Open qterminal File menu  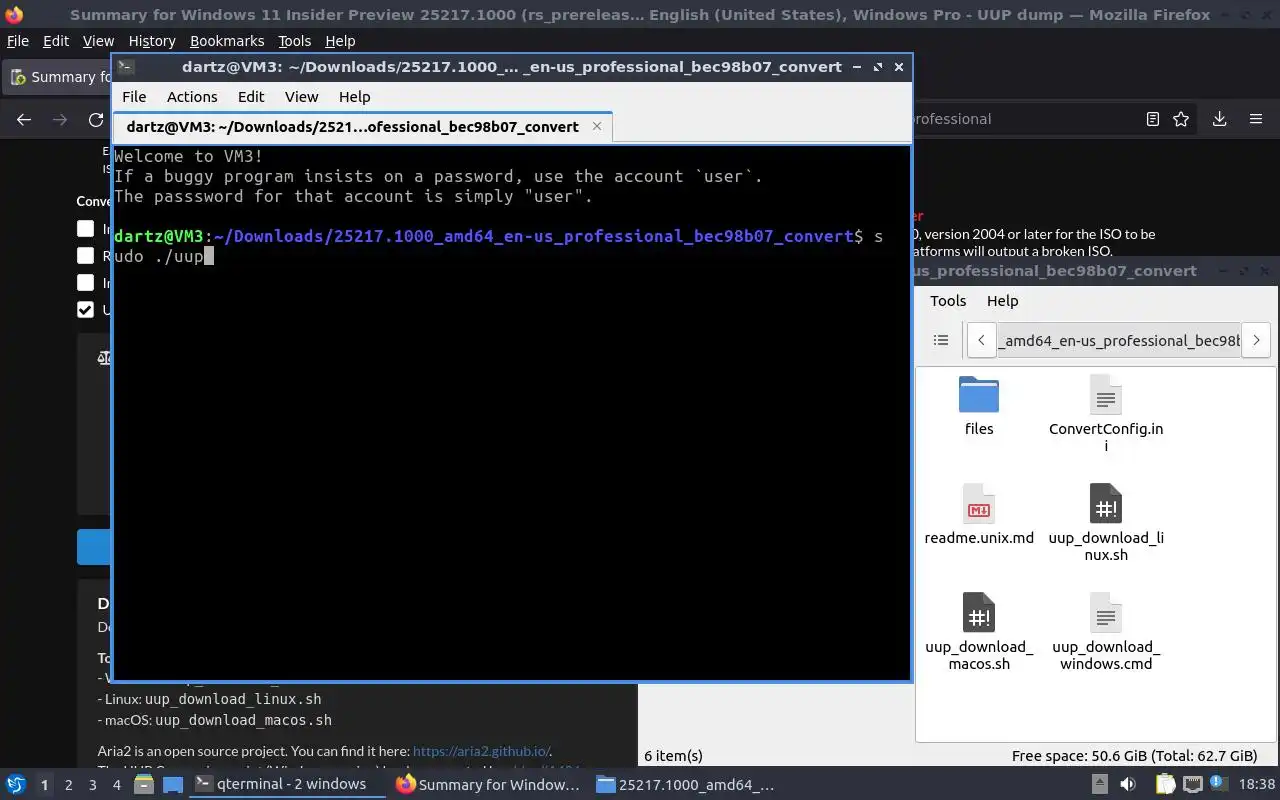click(134, 97)
